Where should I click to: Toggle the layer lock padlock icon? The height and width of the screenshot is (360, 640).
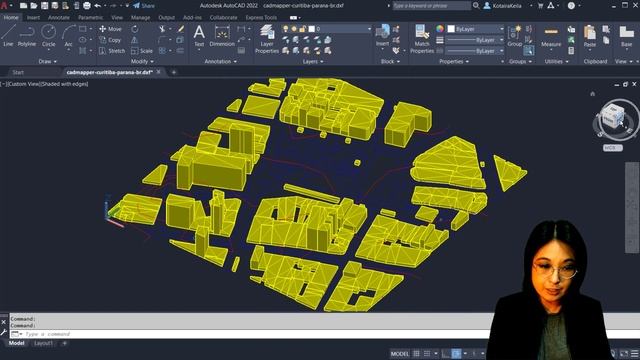click(x=302, y=29)
